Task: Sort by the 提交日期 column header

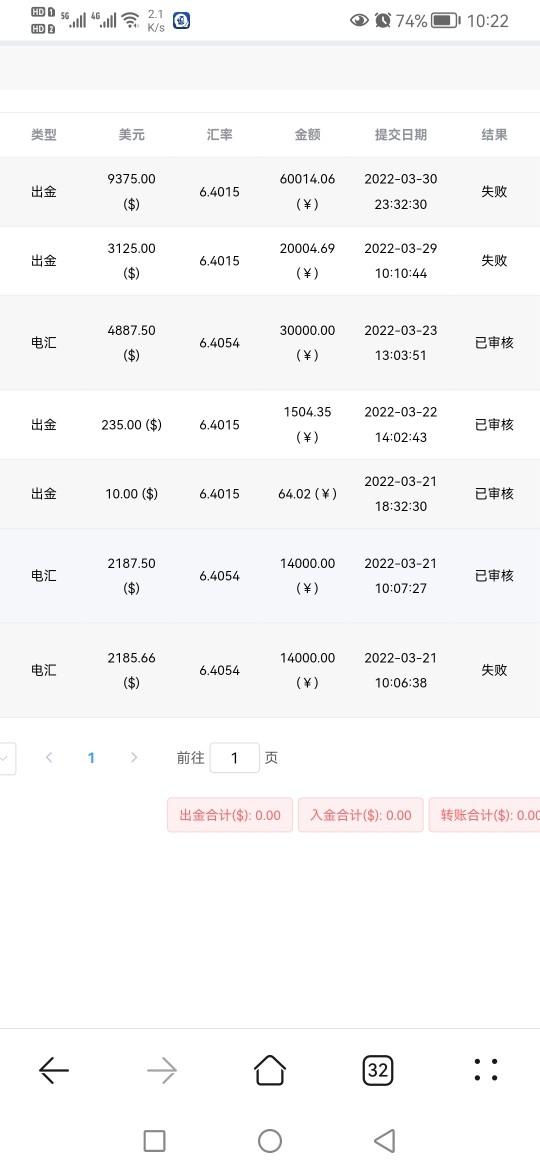Action: pos(401,135)
